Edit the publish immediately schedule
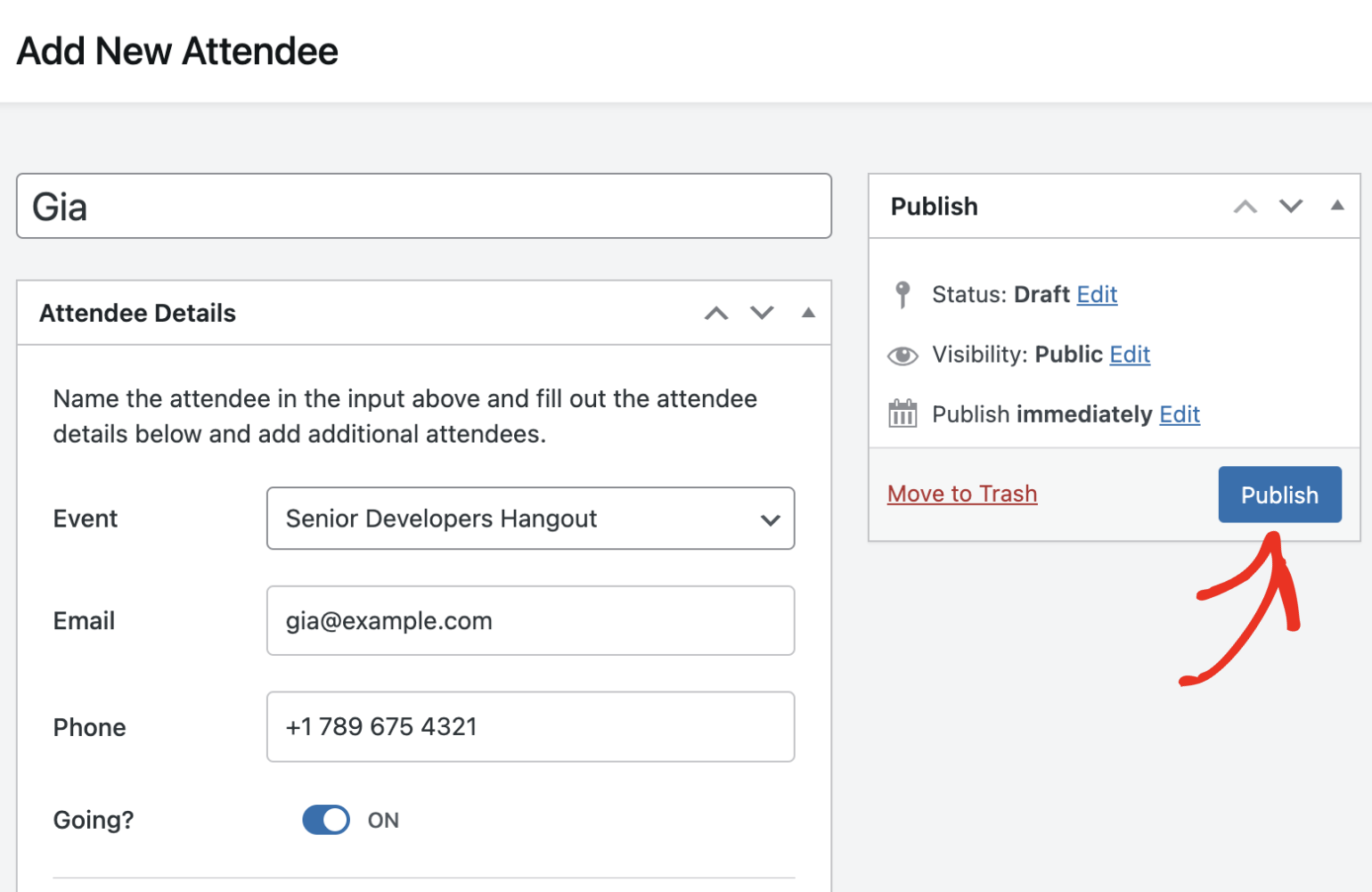This screenshot has width=1372, height=892. [x=1180, y=414]
